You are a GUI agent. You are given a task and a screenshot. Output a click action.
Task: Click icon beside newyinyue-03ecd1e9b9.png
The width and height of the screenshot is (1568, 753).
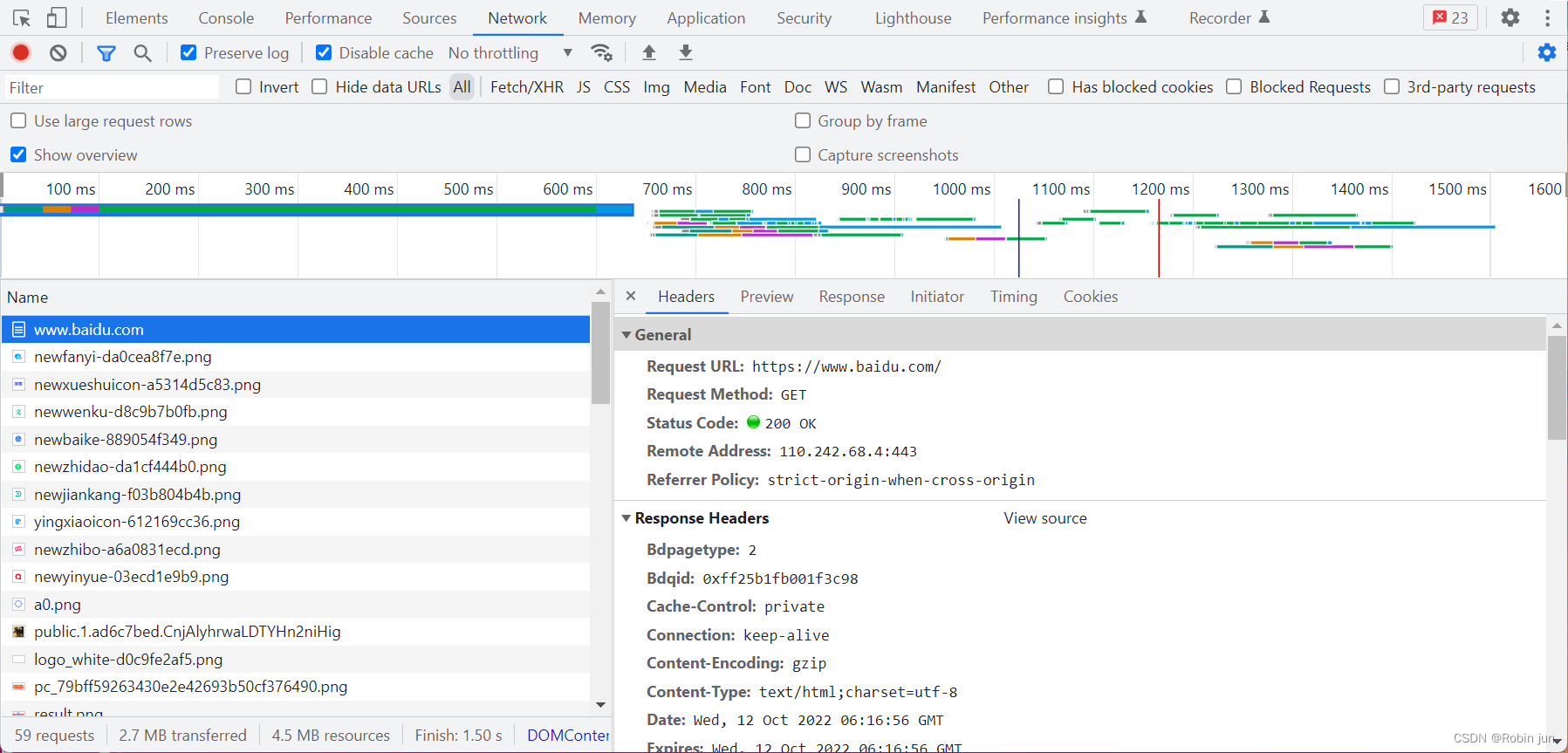click(x=18, y=577)
